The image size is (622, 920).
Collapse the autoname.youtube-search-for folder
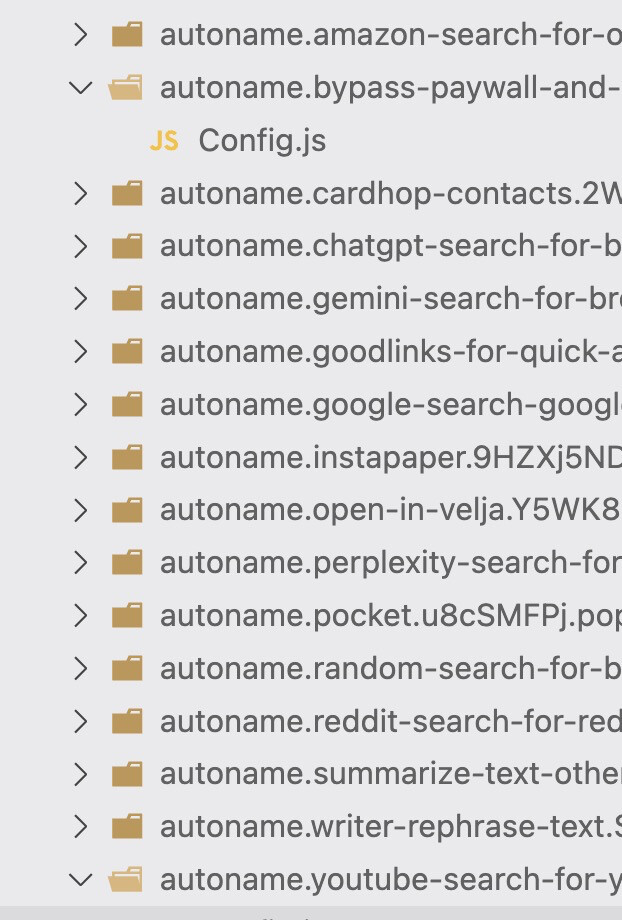tap(80, 880)
